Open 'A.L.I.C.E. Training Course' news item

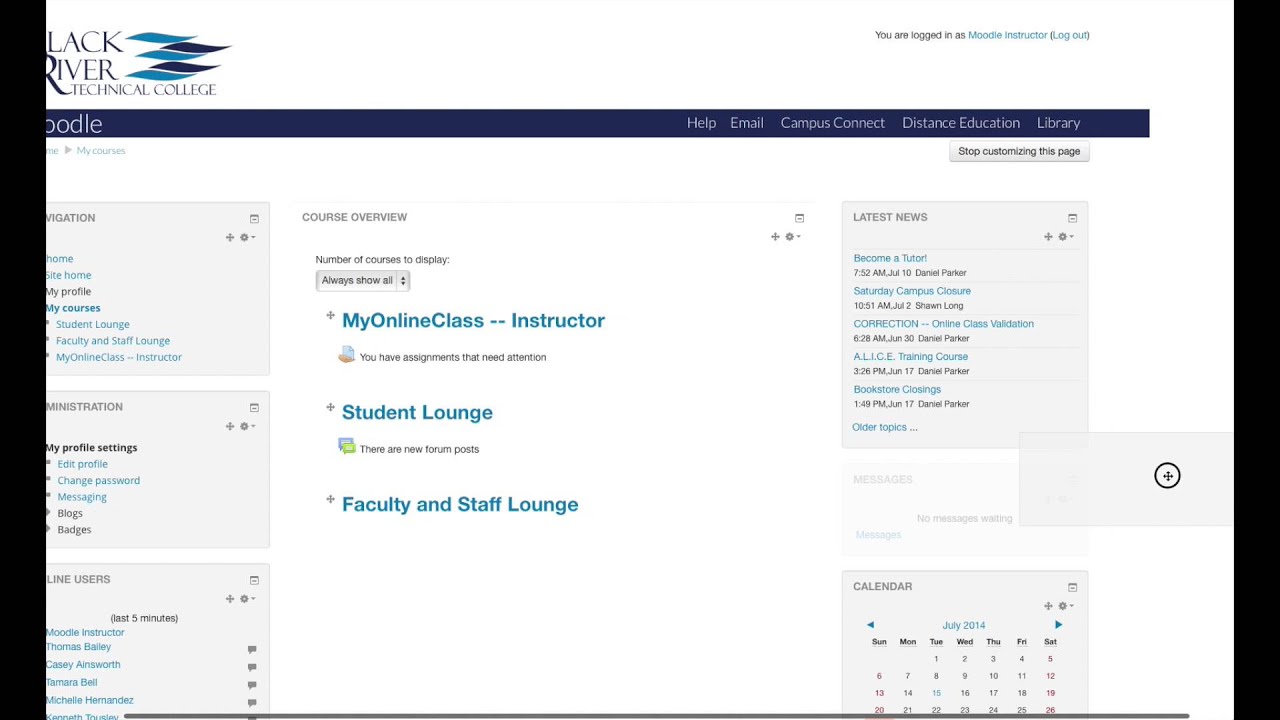(910, 357)
